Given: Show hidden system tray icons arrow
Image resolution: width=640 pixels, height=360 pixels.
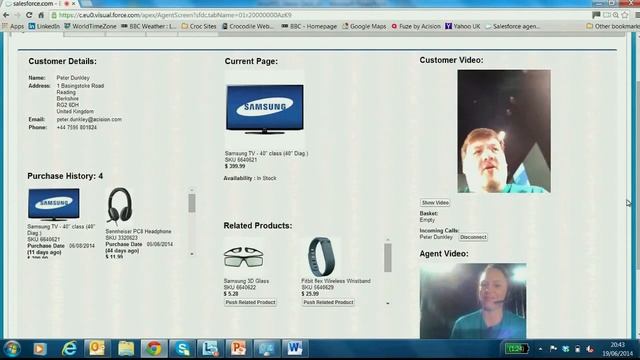Looking at the screenshot, I should 540,349.
